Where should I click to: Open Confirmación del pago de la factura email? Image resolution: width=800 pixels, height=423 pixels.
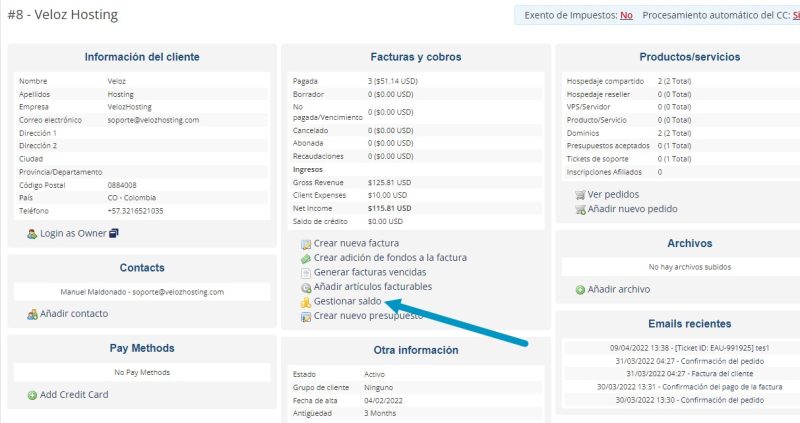(690, 387)
